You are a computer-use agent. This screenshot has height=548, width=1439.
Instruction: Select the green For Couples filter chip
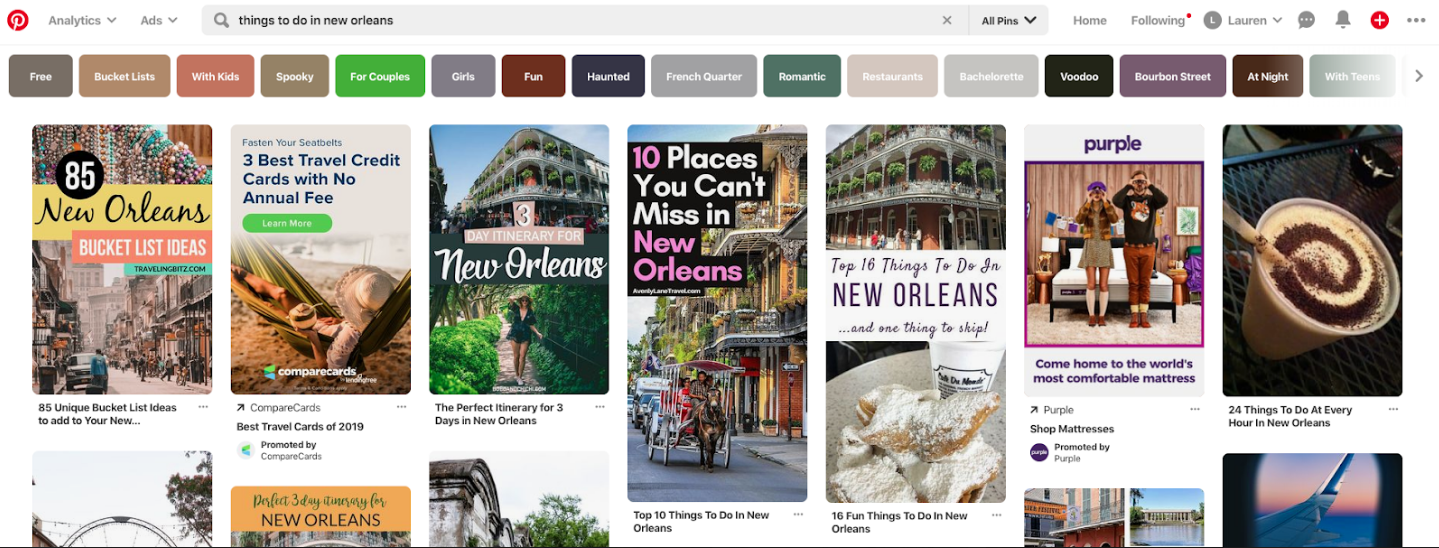click(x=380, y=76)
